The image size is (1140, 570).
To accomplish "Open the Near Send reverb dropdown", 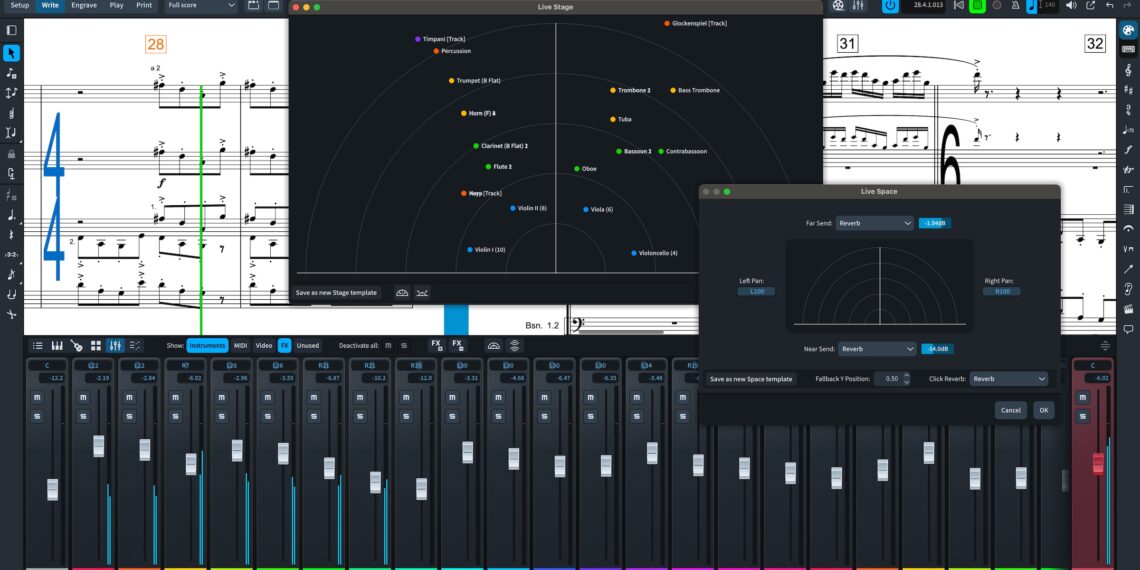I will coord(877,349).
